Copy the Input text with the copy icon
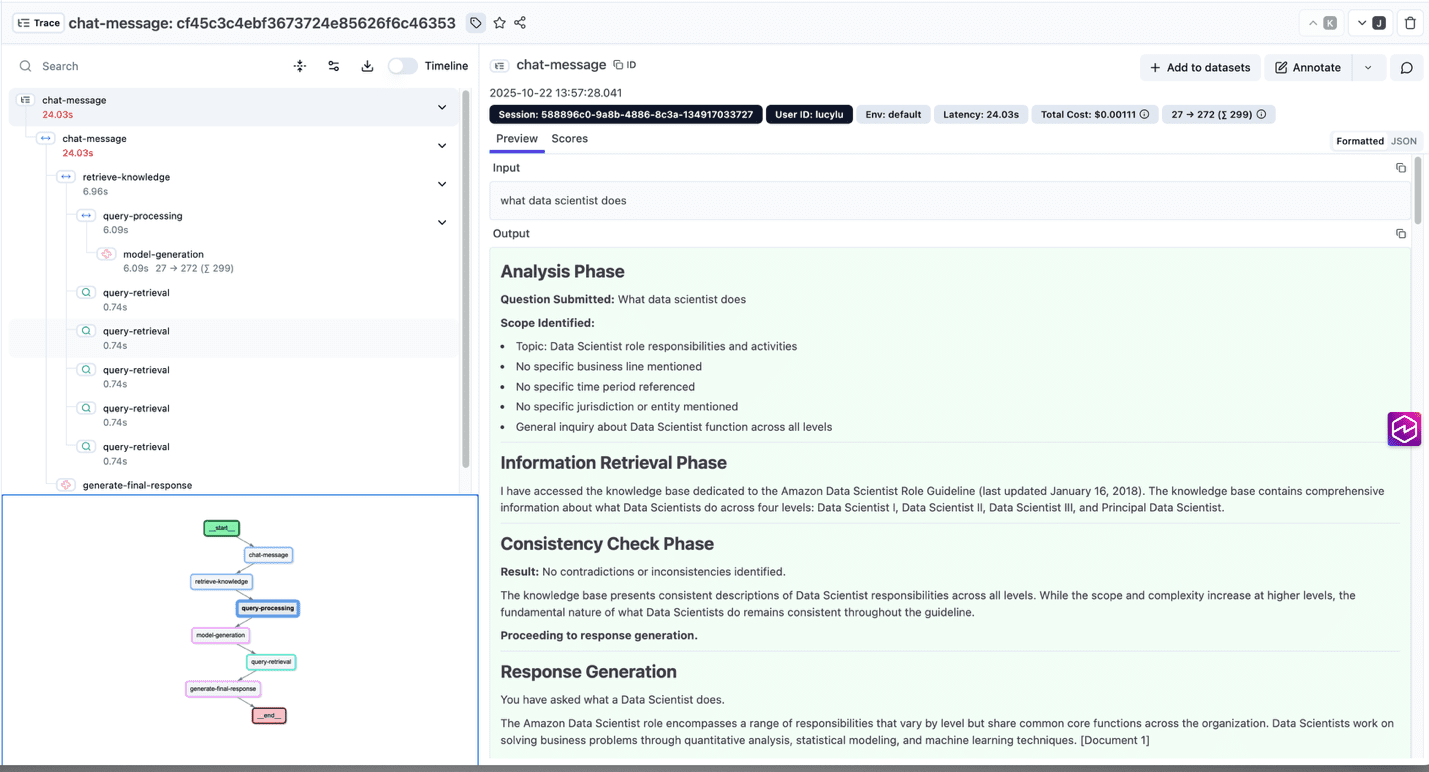 coord(1400,168)
